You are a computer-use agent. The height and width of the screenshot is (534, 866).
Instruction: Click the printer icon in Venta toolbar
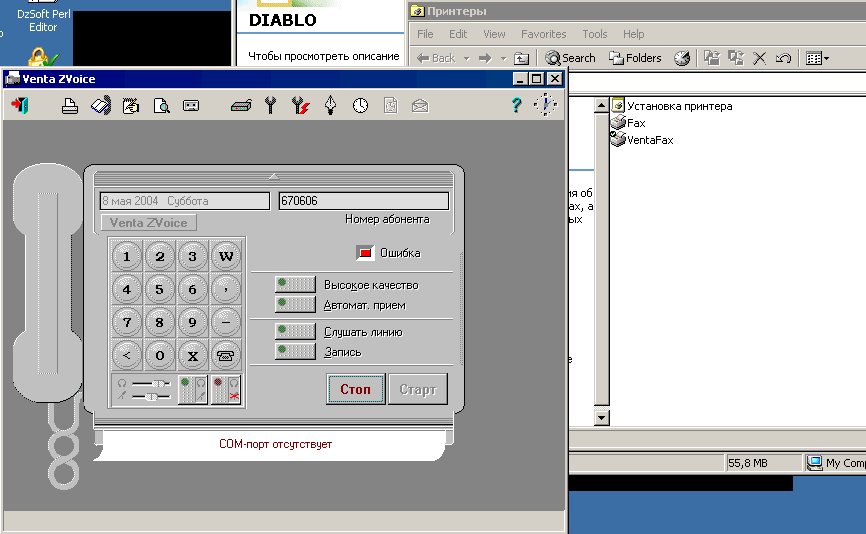70,105
